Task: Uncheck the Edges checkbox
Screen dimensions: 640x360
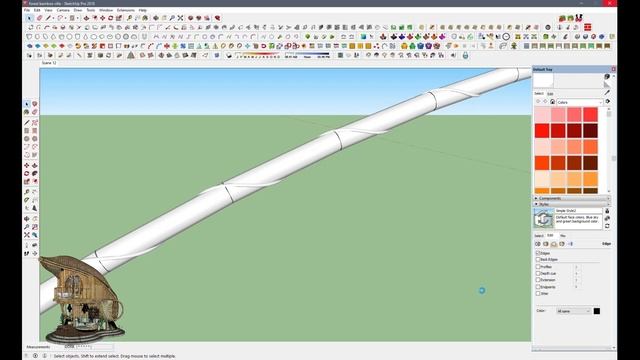Action: (538, 253)
